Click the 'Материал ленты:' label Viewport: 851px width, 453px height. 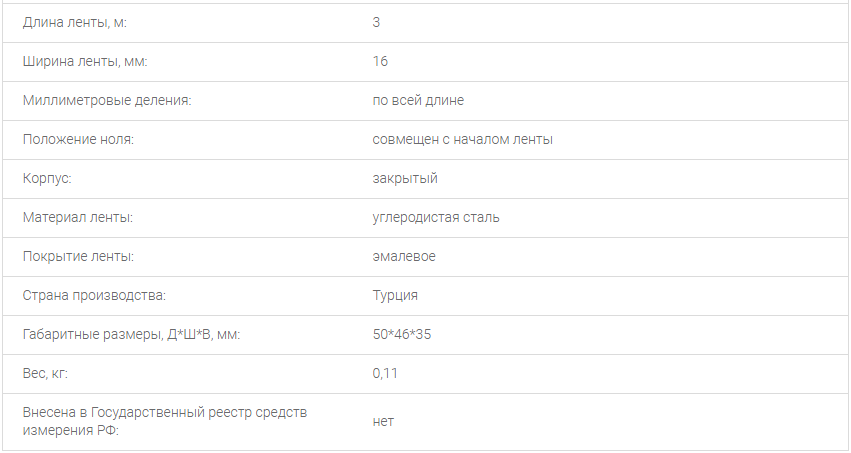pos(78,218)
